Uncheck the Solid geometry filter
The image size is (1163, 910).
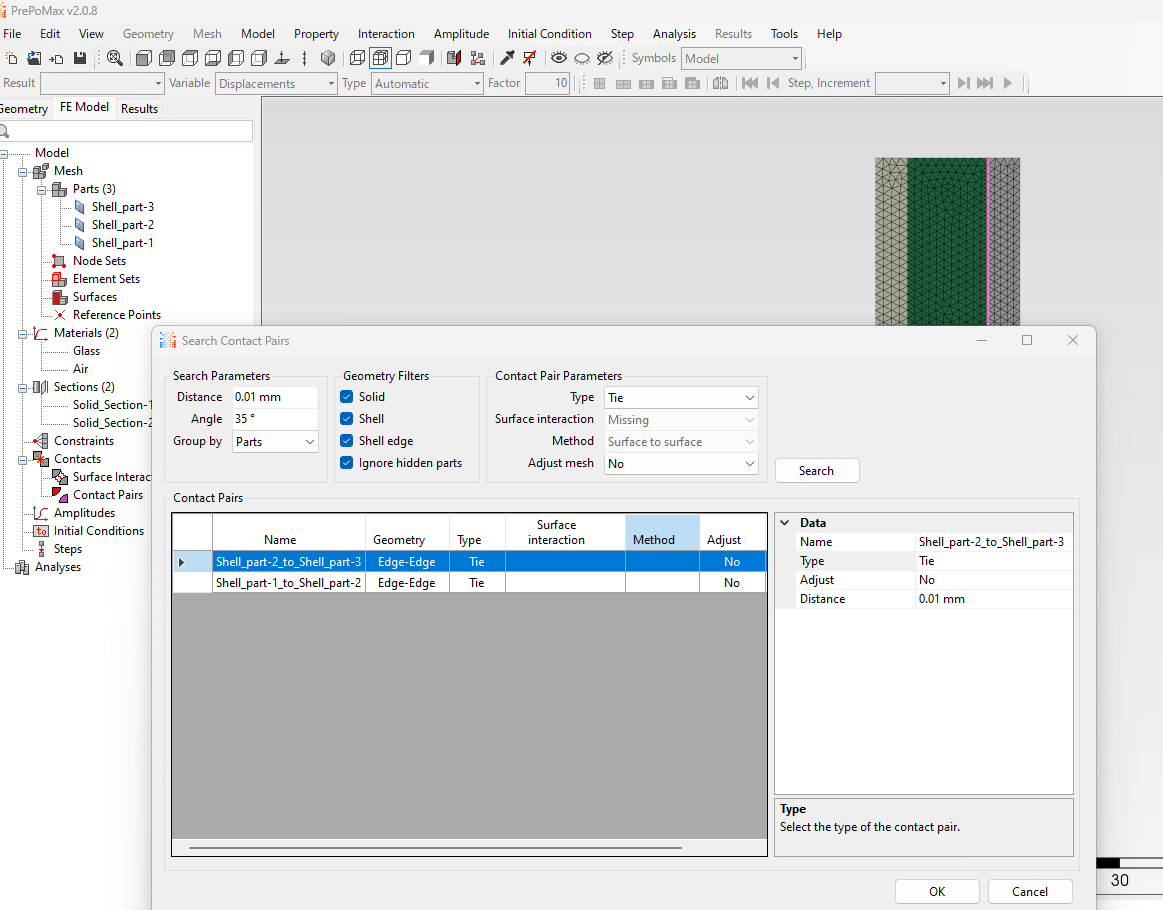click(347, 397)
